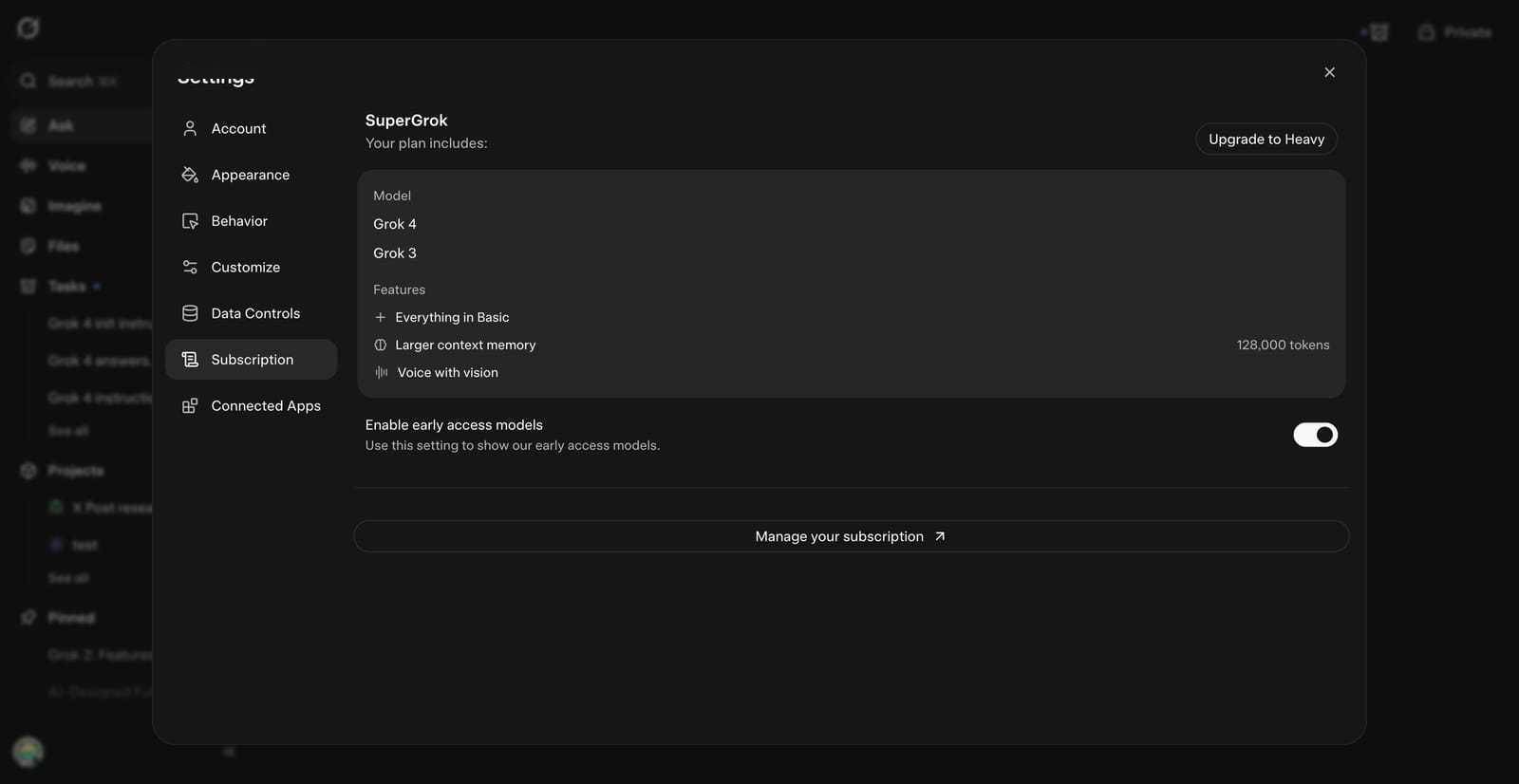Open Tasks in the background sidebar
Image resolution: width=1519 pixels, height=784 pixels.
coord(66,286)
